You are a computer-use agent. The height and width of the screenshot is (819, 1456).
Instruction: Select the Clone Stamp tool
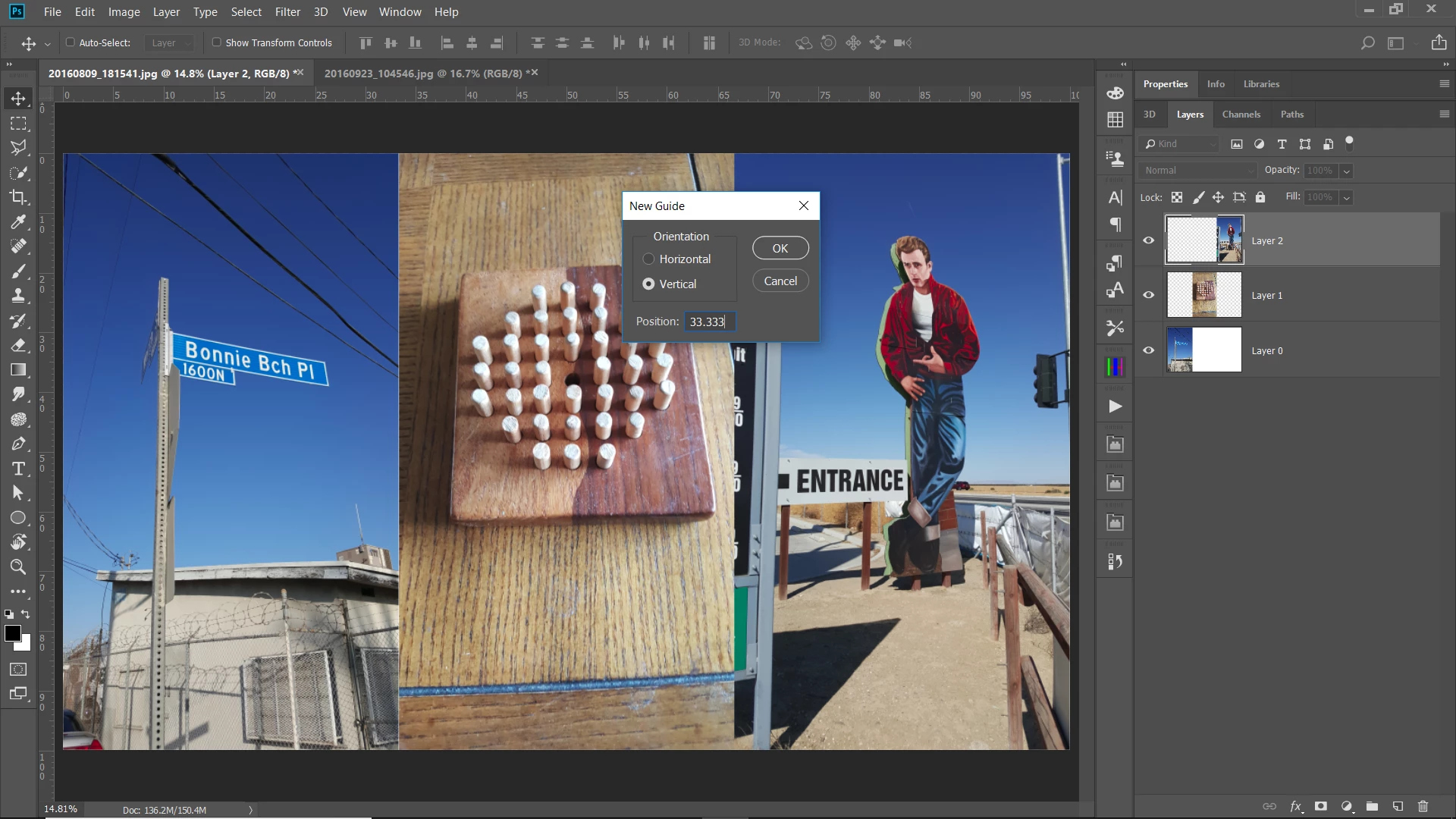(x=18, y=296)
